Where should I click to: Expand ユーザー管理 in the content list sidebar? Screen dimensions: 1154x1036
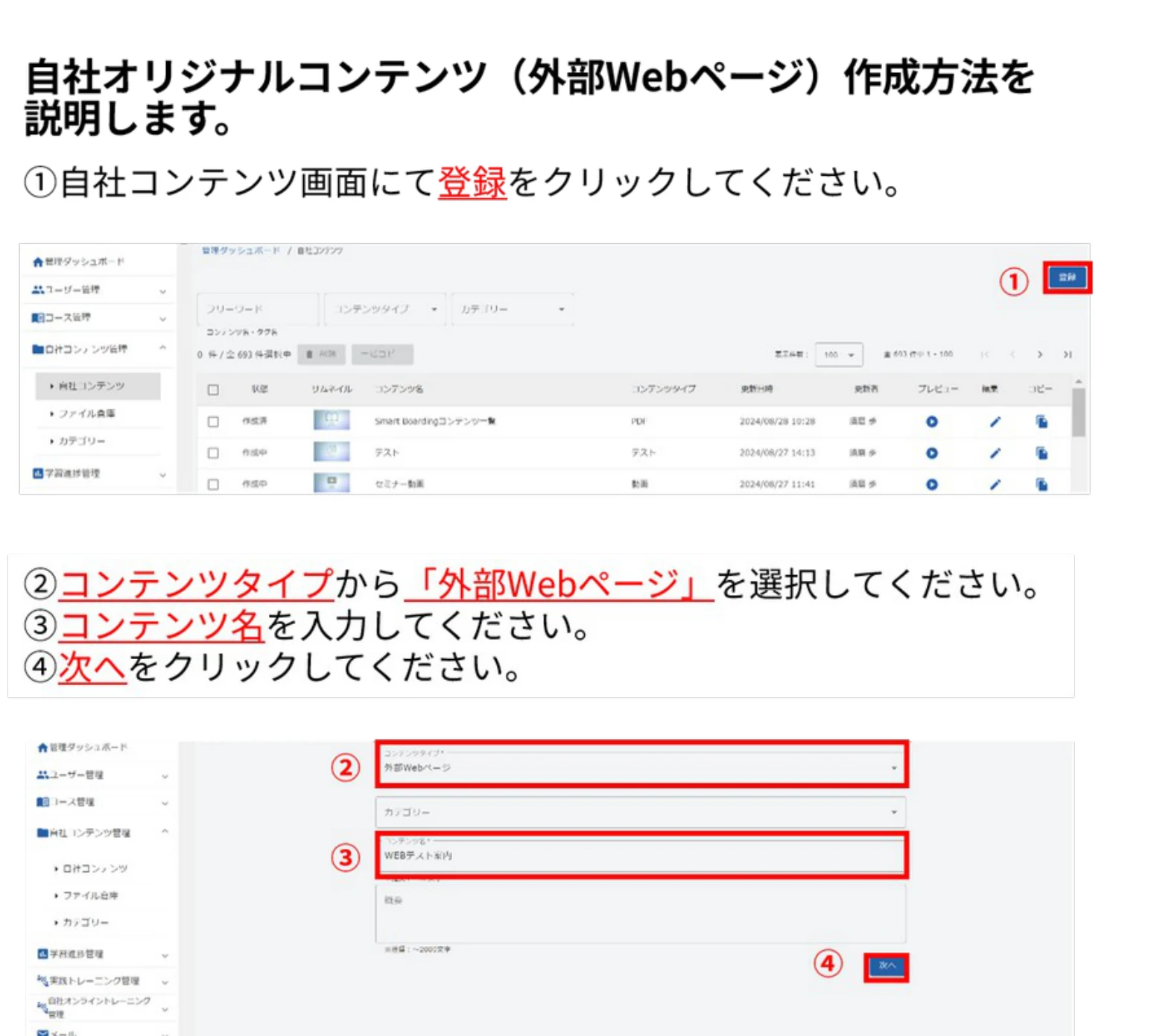coord(99,290)
